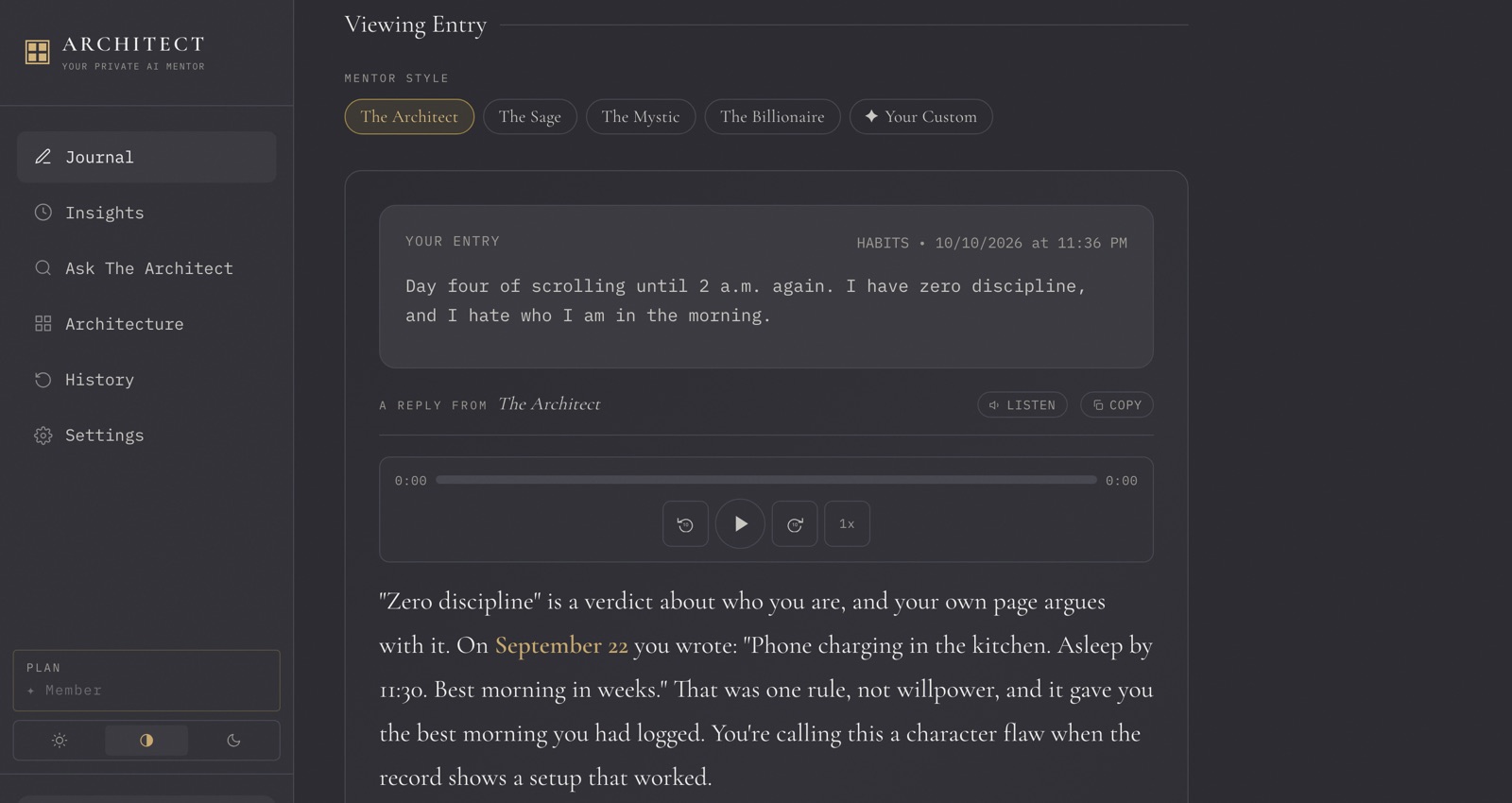Click the ARCHITECT brand title

coord(133,44)
